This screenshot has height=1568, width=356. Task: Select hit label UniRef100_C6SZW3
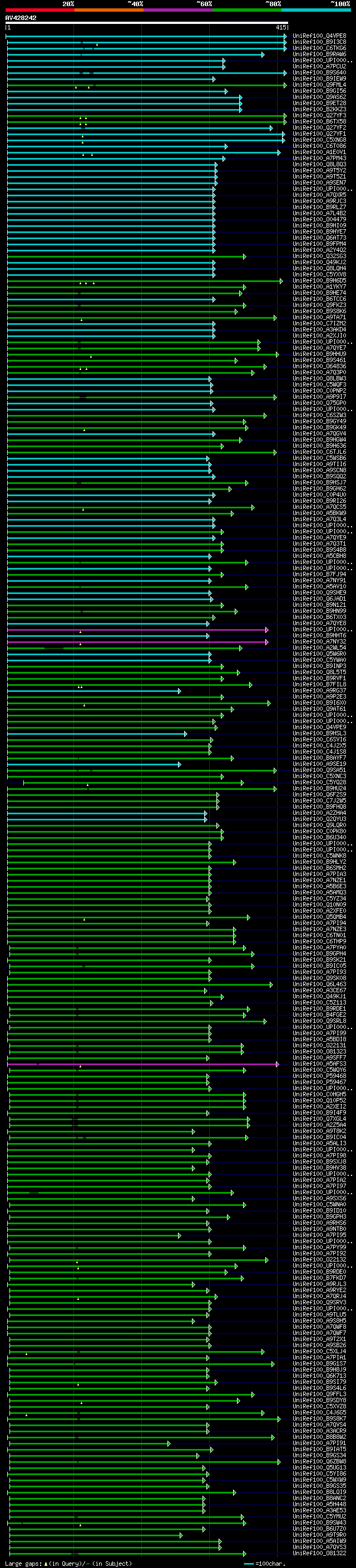319,415
